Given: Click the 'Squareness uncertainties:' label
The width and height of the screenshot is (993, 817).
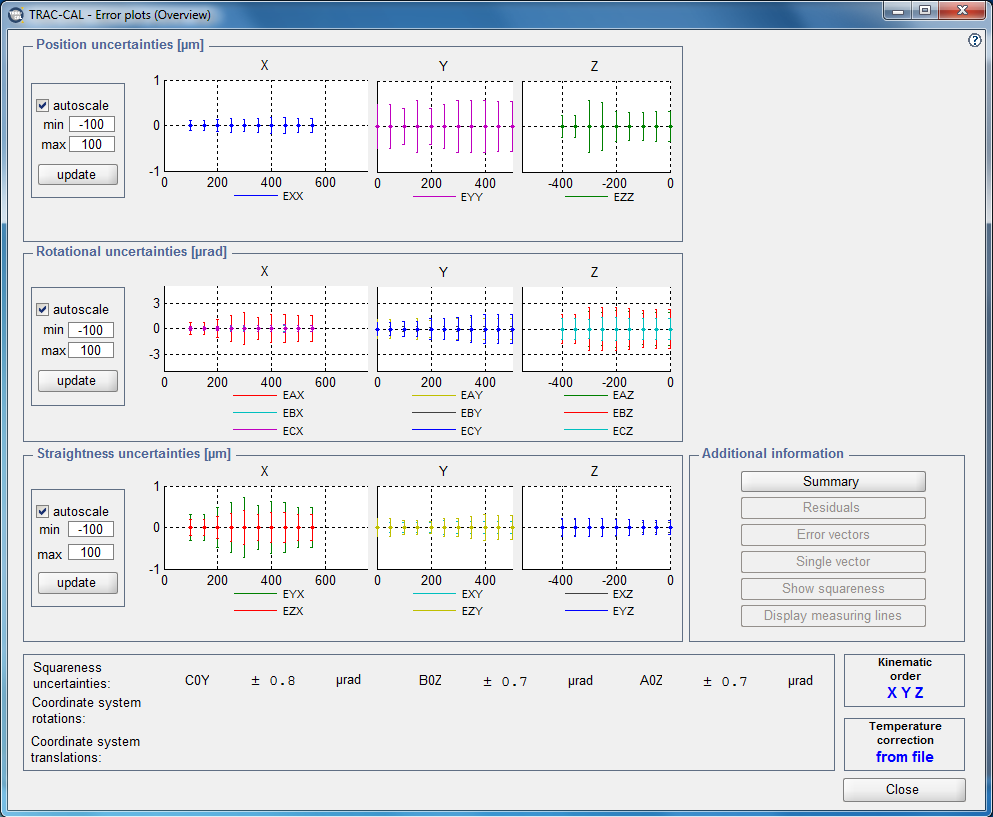Looking at the screenshot, I should 72,676.
